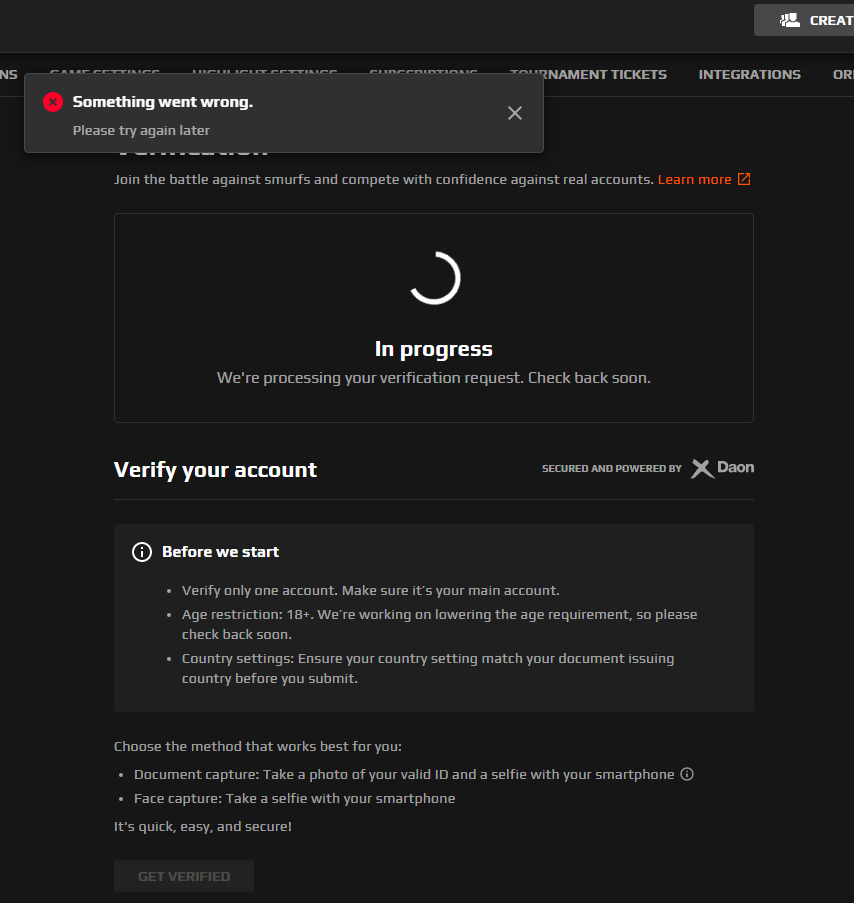Click the In progress loading spinner
The height and width of the screenshot is (903, 854).
click(435, 278)
